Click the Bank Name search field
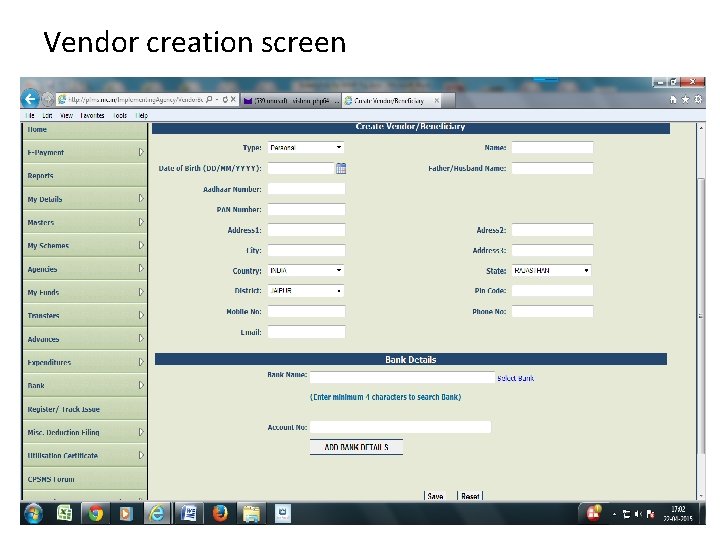The image size is (720, 540). pos(402,377)
